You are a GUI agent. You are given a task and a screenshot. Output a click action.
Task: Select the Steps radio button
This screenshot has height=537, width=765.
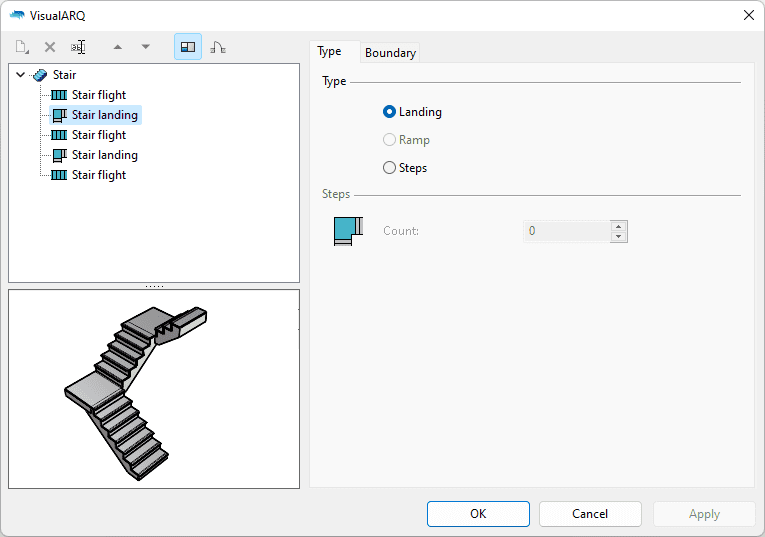click(x=390, y=168)
